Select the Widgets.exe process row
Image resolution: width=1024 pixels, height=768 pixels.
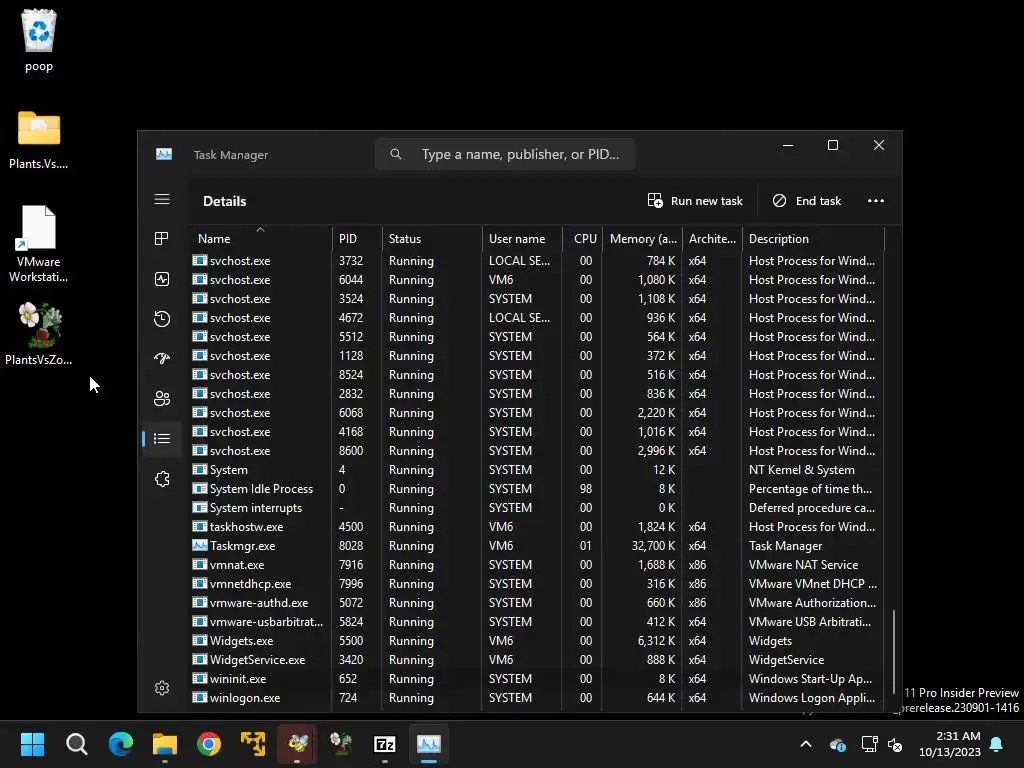[x=537, y=640]
